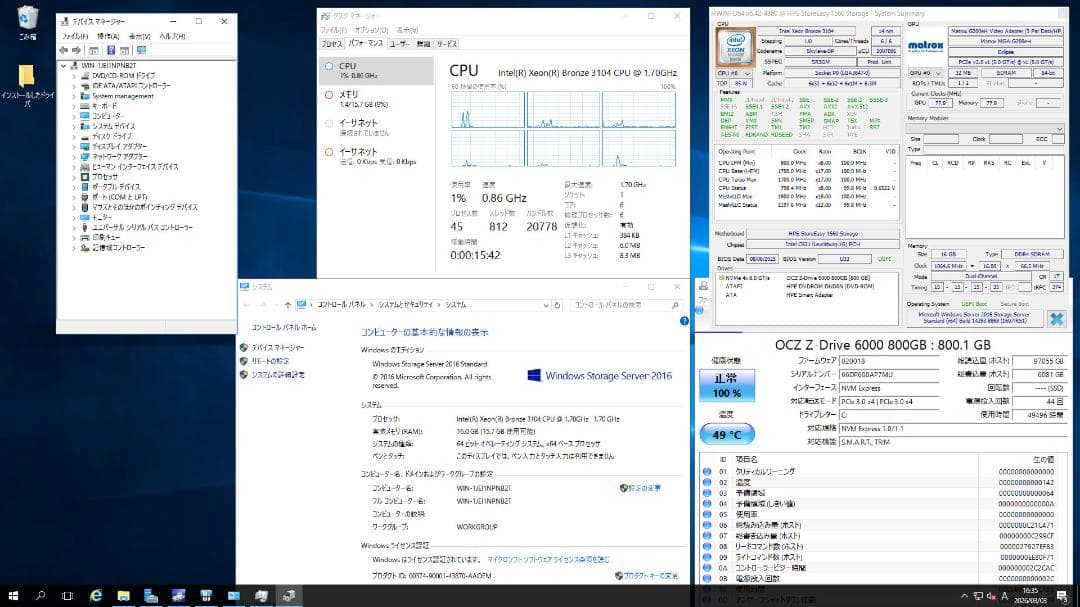1080x607 pixels.
Task: Open the Windows Start button
Action: click(13, 595)
